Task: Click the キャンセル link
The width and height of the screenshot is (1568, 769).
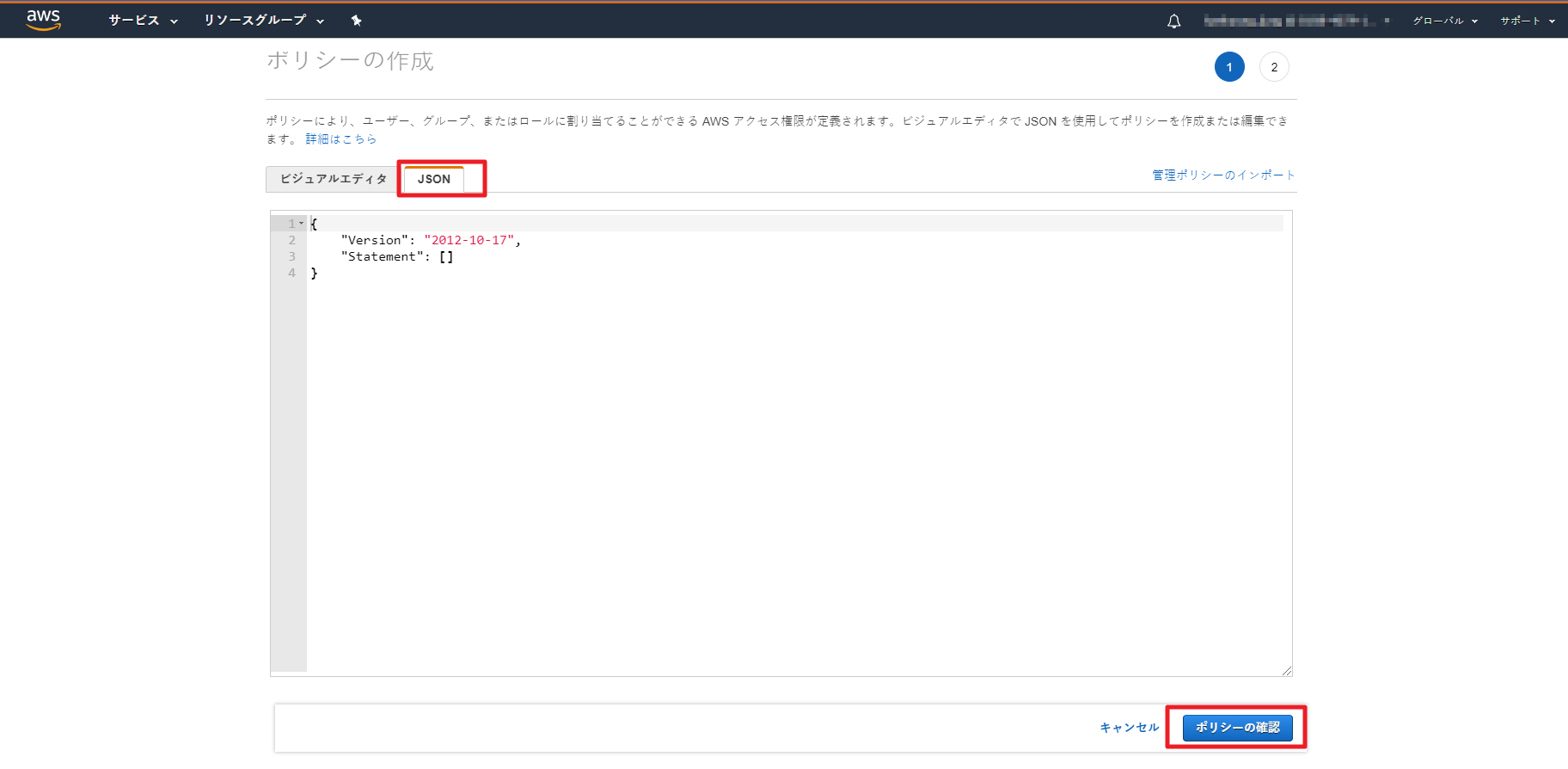Action: click(x=1130, y=728)
